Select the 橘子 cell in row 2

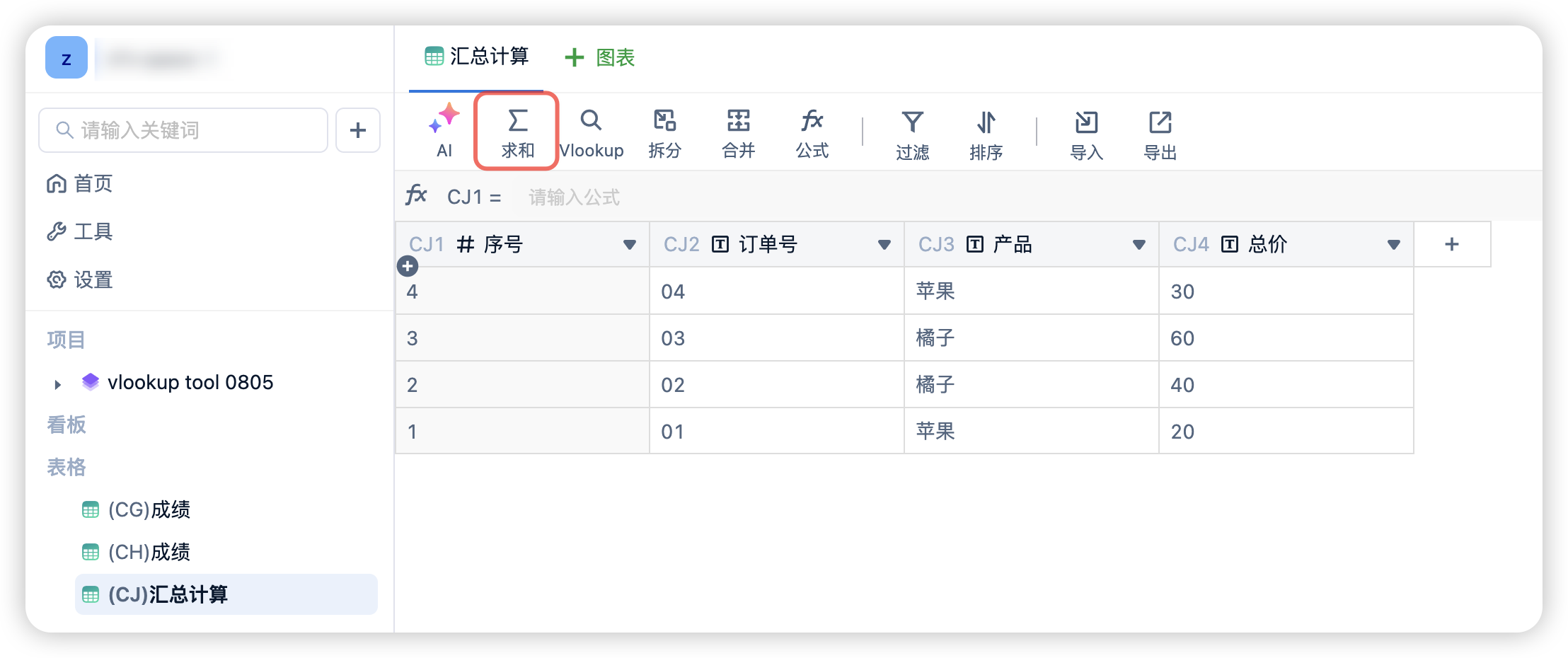1032,384
